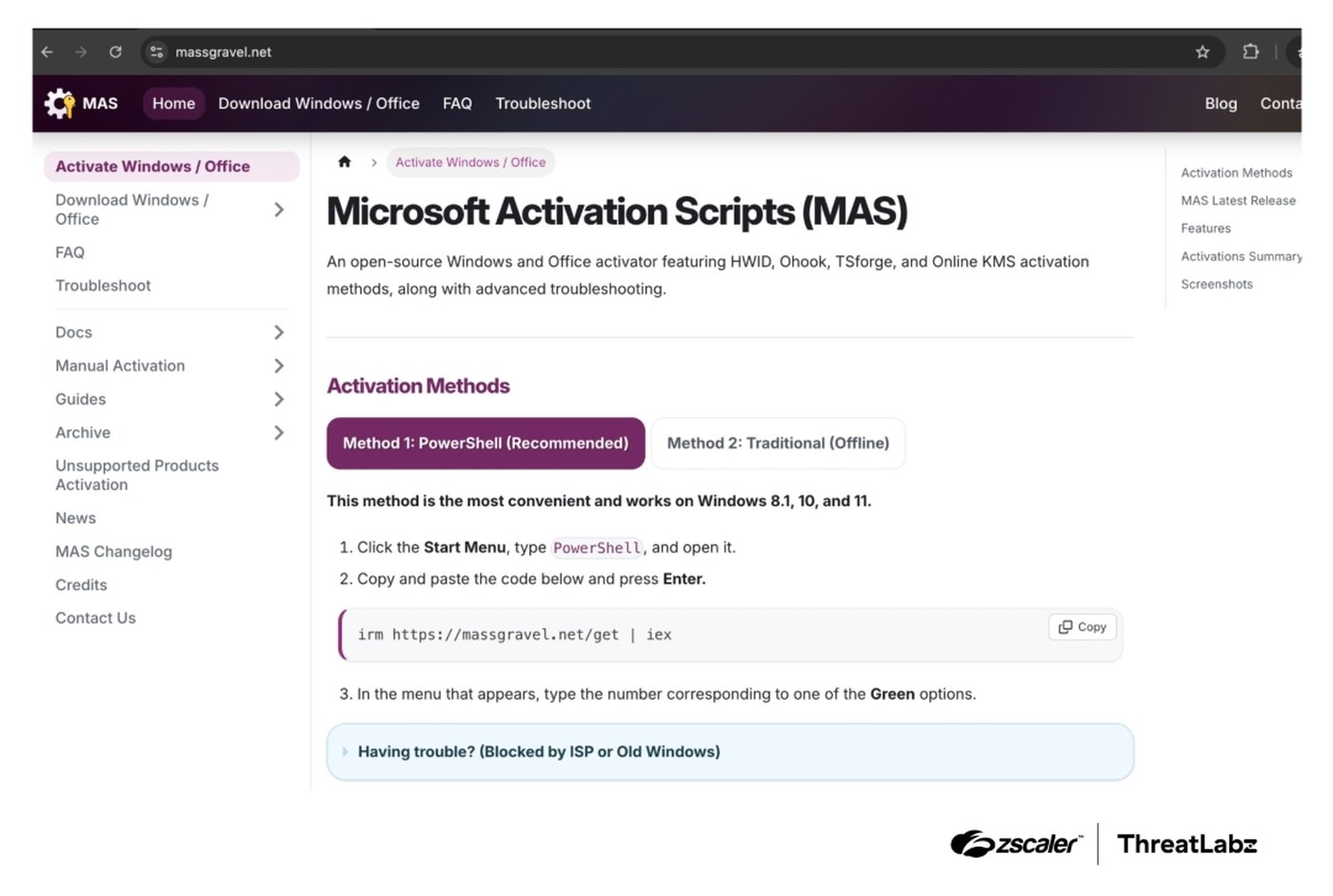Reload the massgravel.net page
The width and height of the screenshot is (1333, 896).
click(x=115, y=51)
